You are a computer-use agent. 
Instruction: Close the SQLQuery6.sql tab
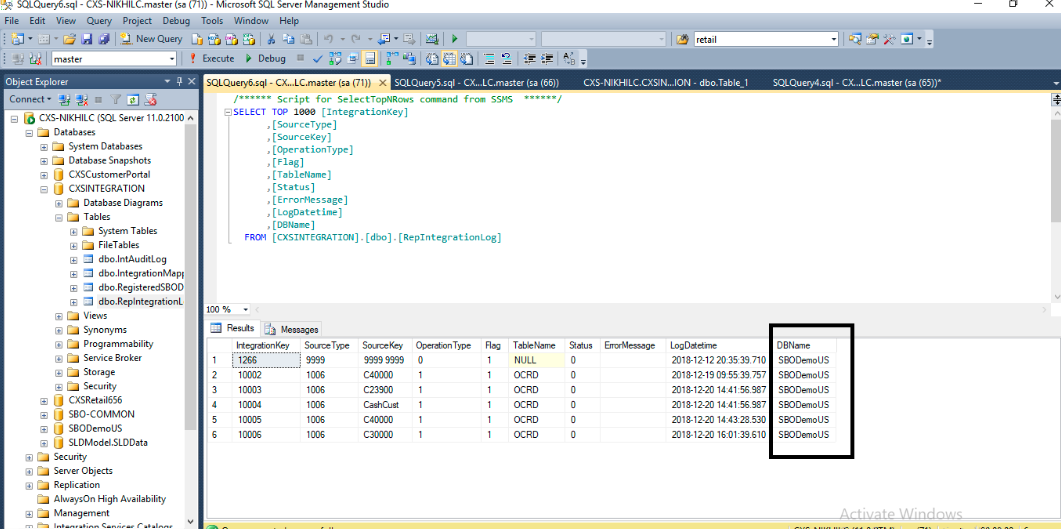[382, 83]
